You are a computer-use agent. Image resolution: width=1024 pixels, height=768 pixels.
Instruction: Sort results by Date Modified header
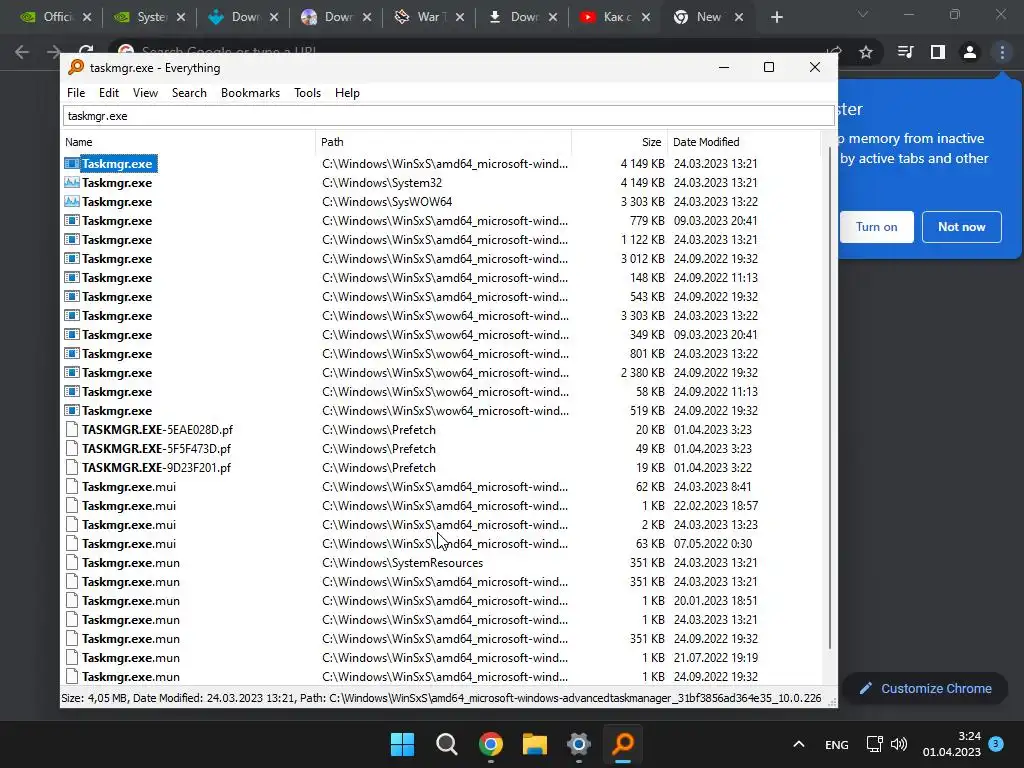pos(744,142)
